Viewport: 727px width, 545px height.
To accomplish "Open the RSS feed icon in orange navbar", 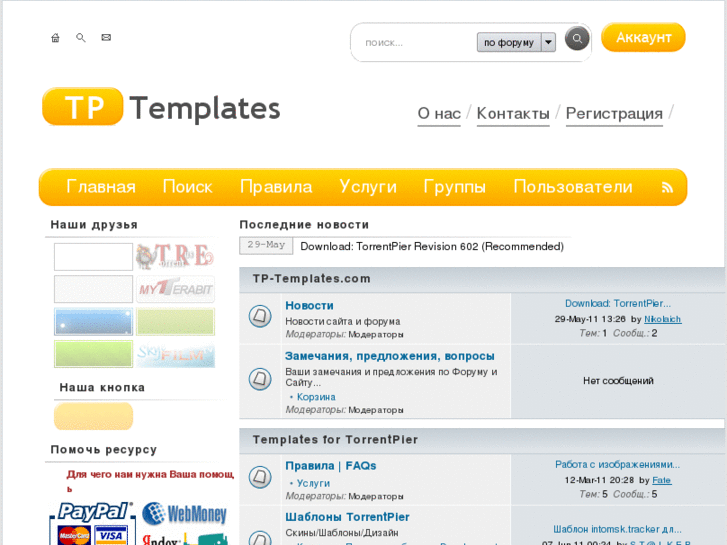I will coord(667,187).
